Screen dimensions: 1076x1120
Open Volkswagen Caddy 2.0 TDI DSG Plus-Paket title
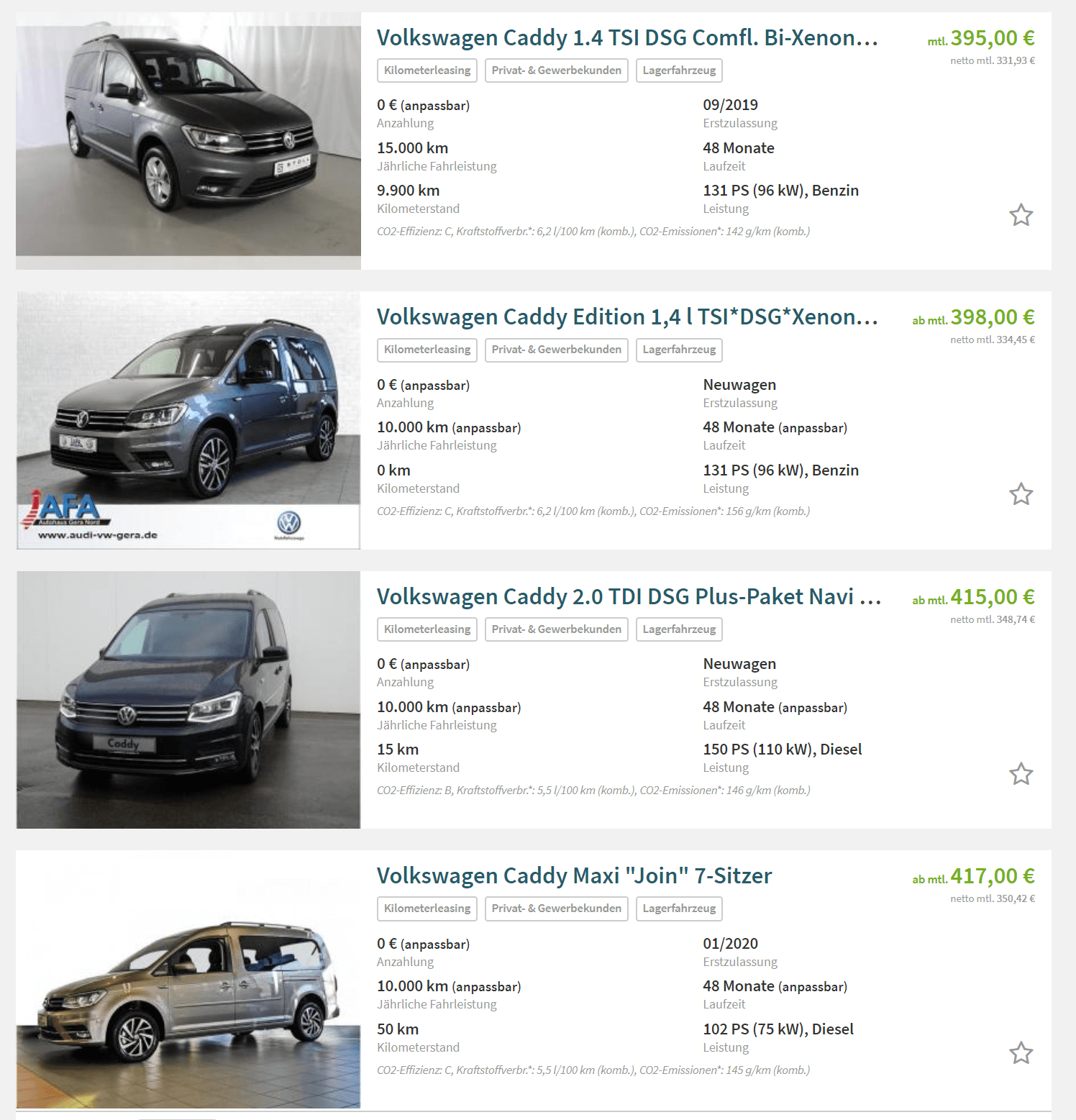[x=629, y=596]
